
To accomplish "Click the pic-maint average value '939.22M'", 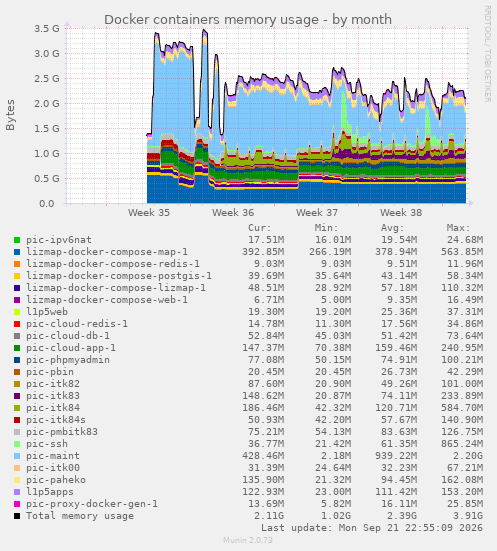I will point(396,456).
